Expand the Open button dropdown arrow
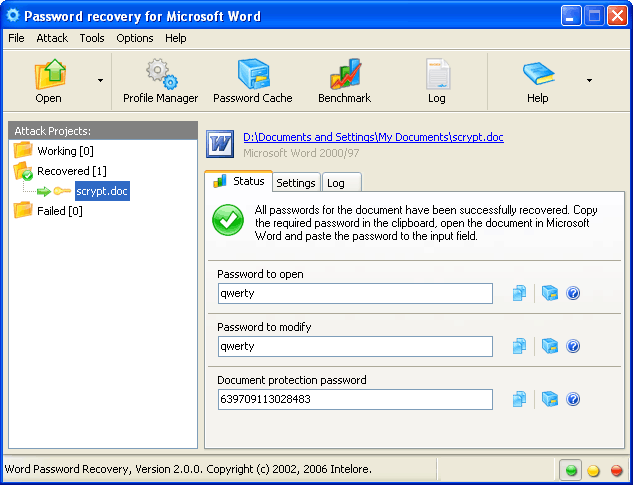This screenshot has height=485, width=633. 100,81
